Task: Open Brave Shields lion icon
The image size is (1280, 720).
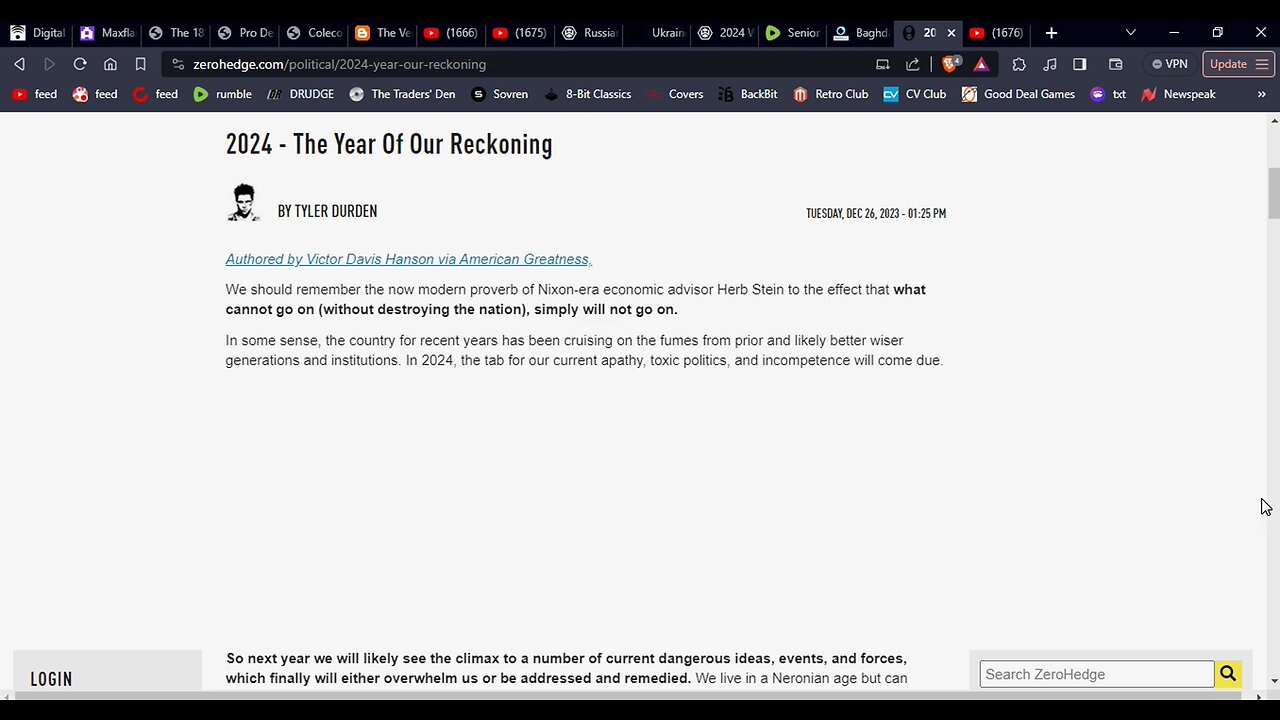Action: 951,64
